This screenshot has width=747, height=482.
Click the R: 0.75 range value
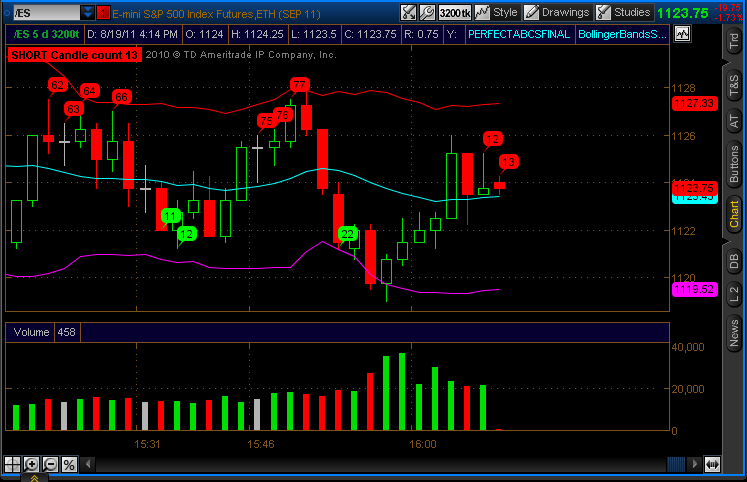pyautogui.click(x=421, y=34)
